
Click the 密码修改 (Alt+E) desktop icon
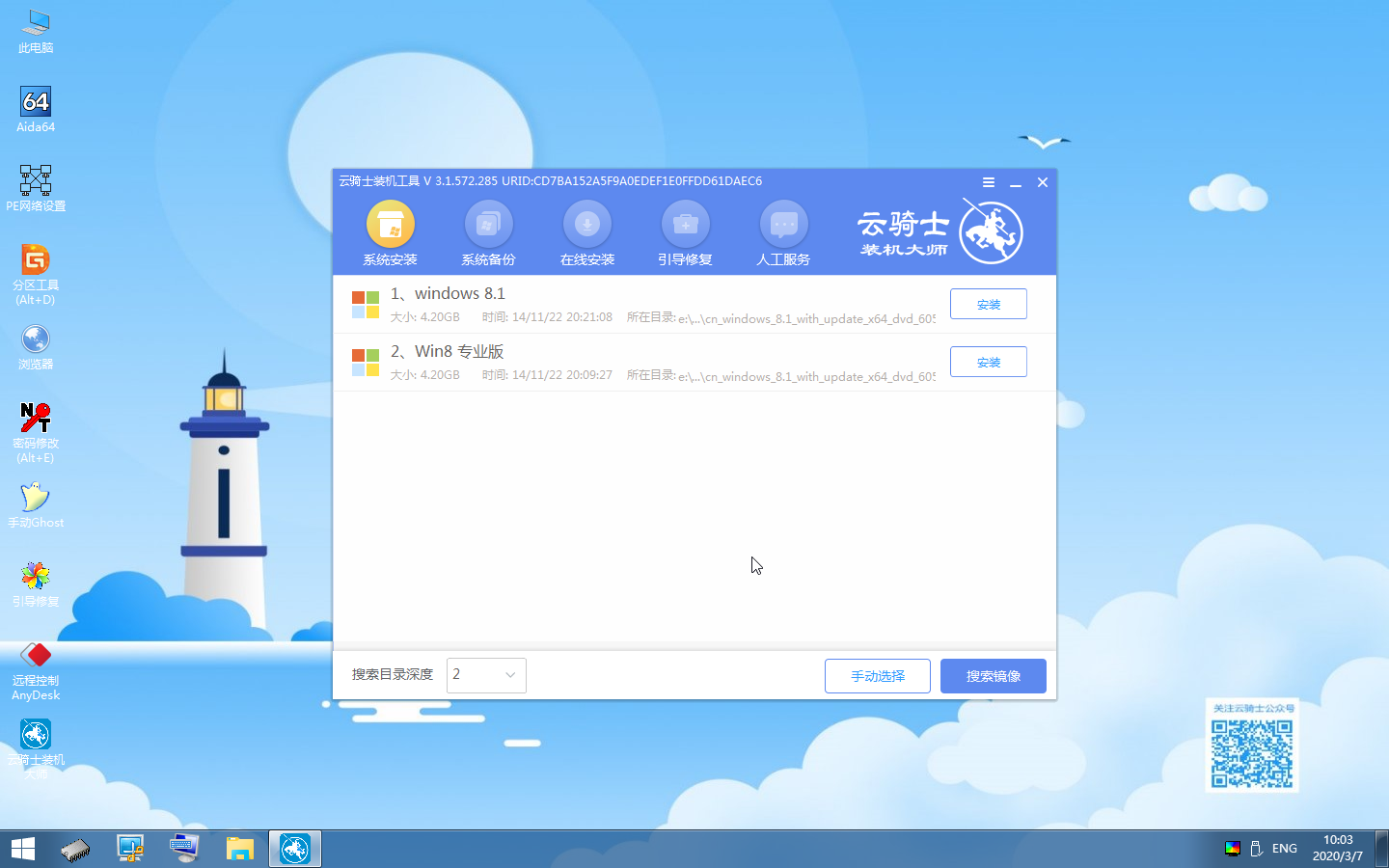(36, 433)
